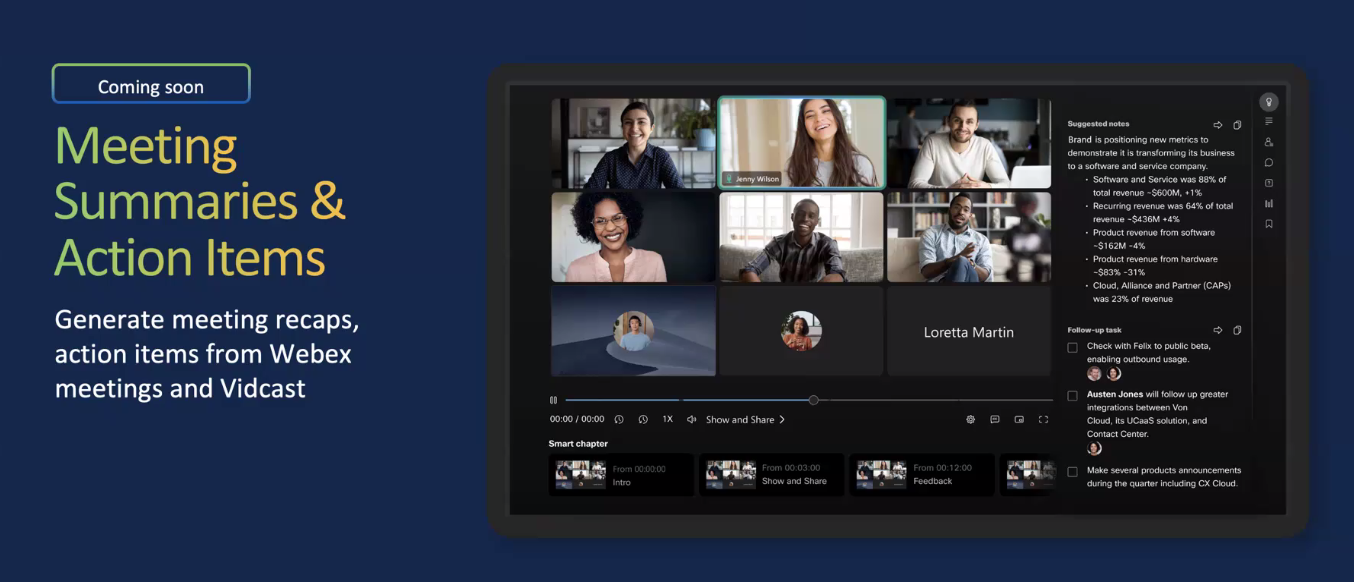Open the Intro smart chapter
Viewport: 1354px width, 582px height.
(621, 475)
